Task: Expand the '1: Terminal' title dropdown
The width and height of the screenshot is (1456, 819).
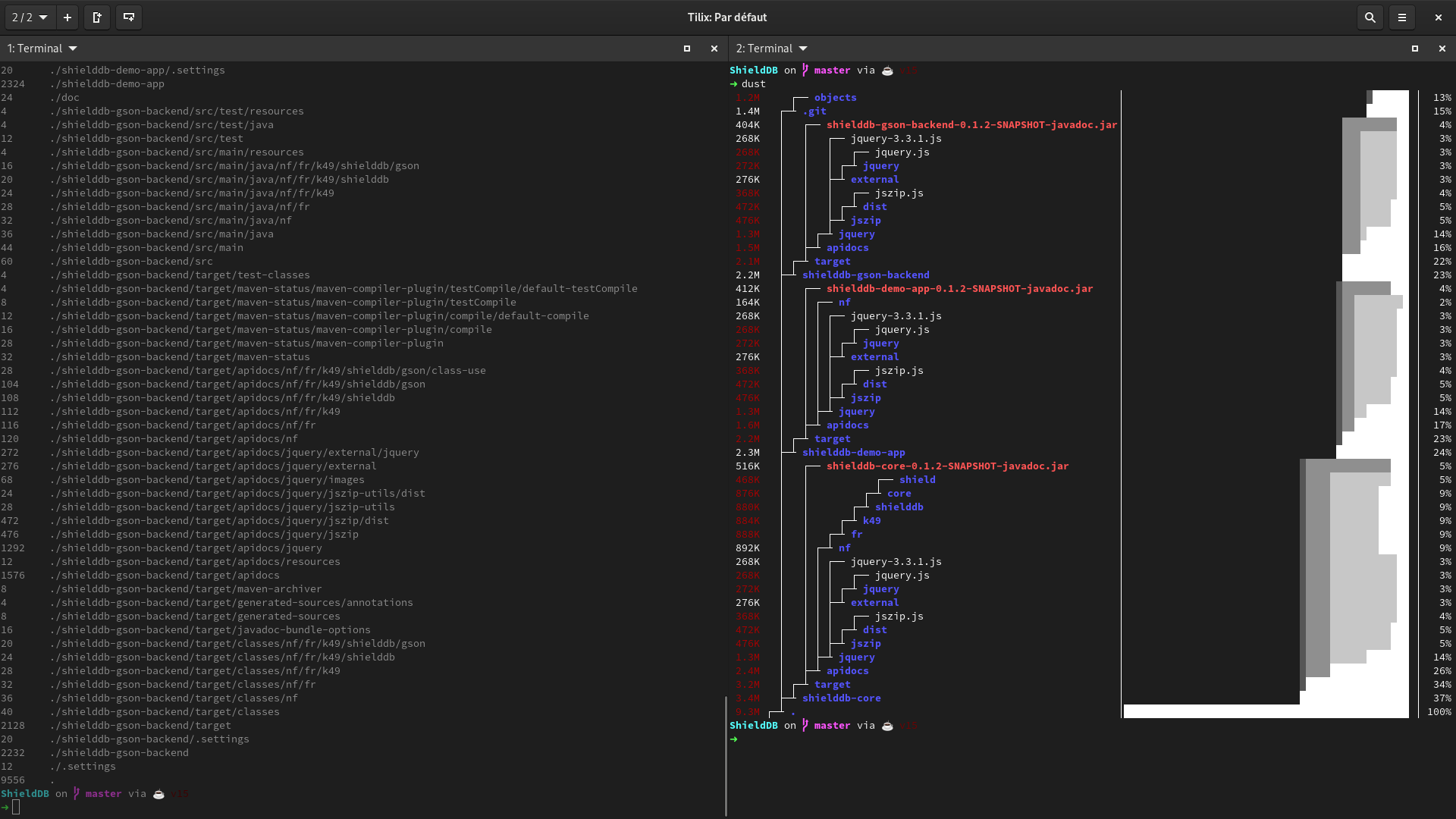Action: coord(73,49)
